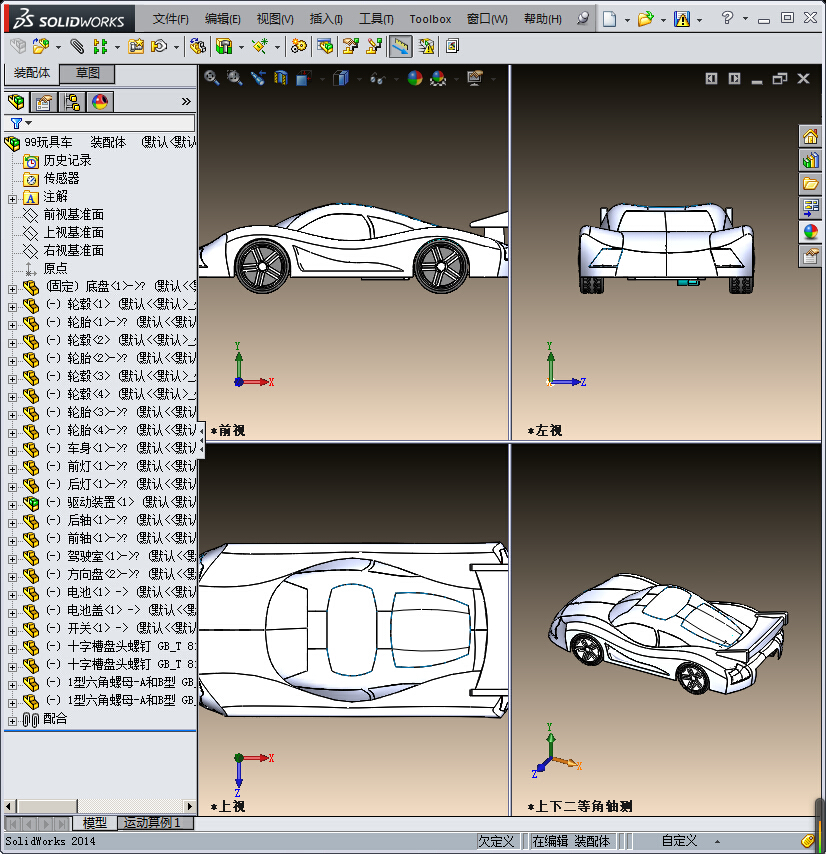Select the Zoom to Fit tool

(212, 78)
